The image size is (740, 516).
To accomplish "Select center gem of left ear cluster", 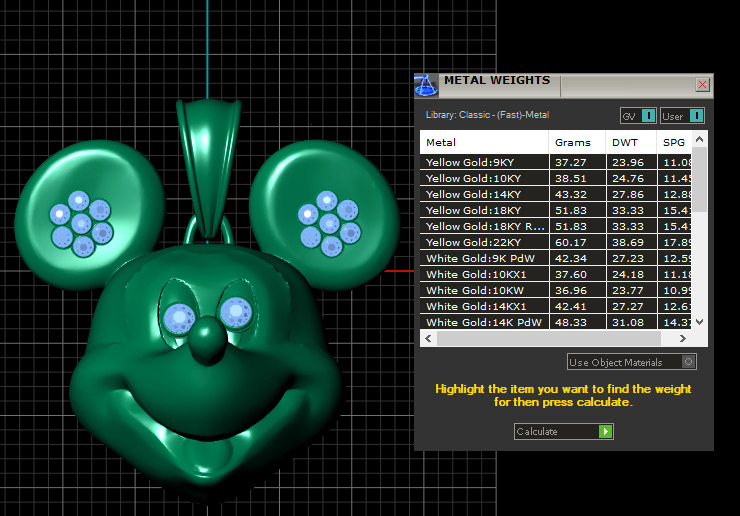I will (x=81, y=223).
